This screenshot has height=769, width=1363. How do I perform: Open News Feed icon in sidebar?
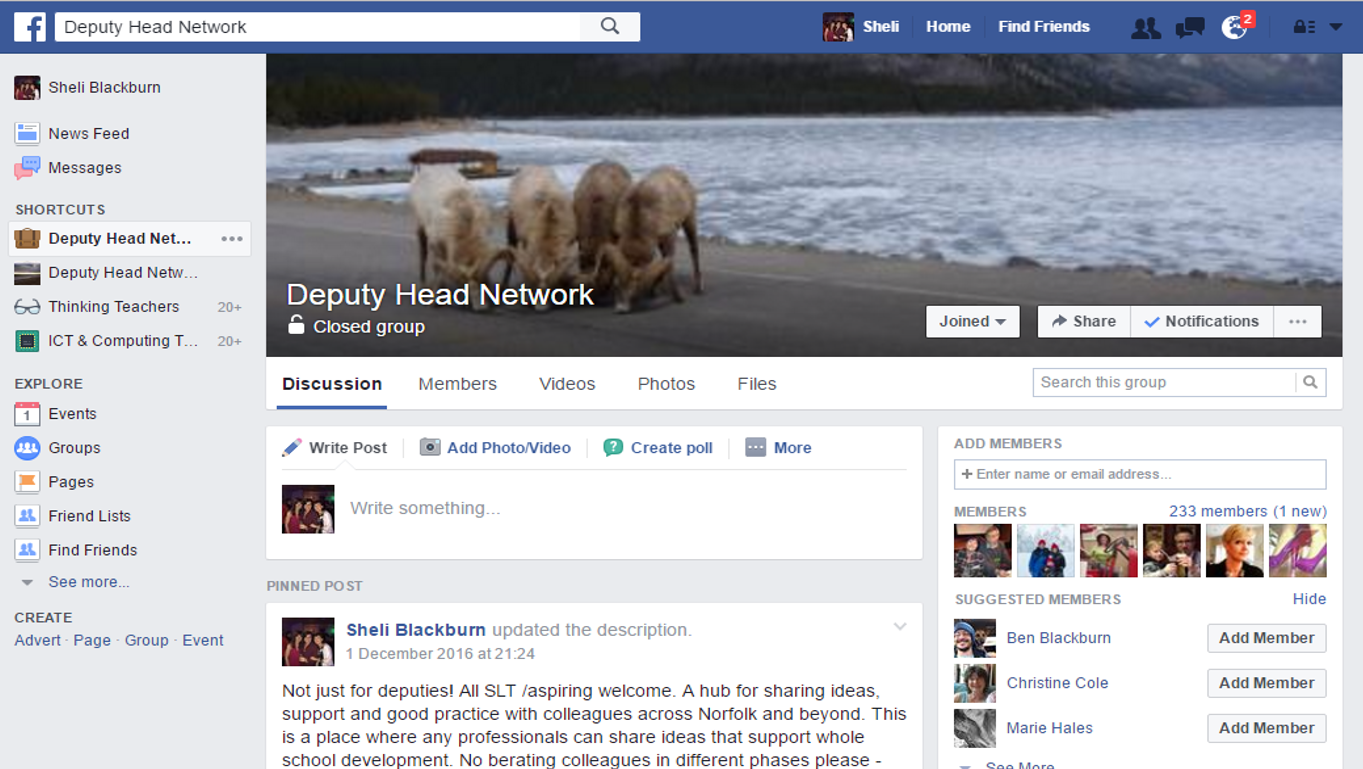coord(27,133)
